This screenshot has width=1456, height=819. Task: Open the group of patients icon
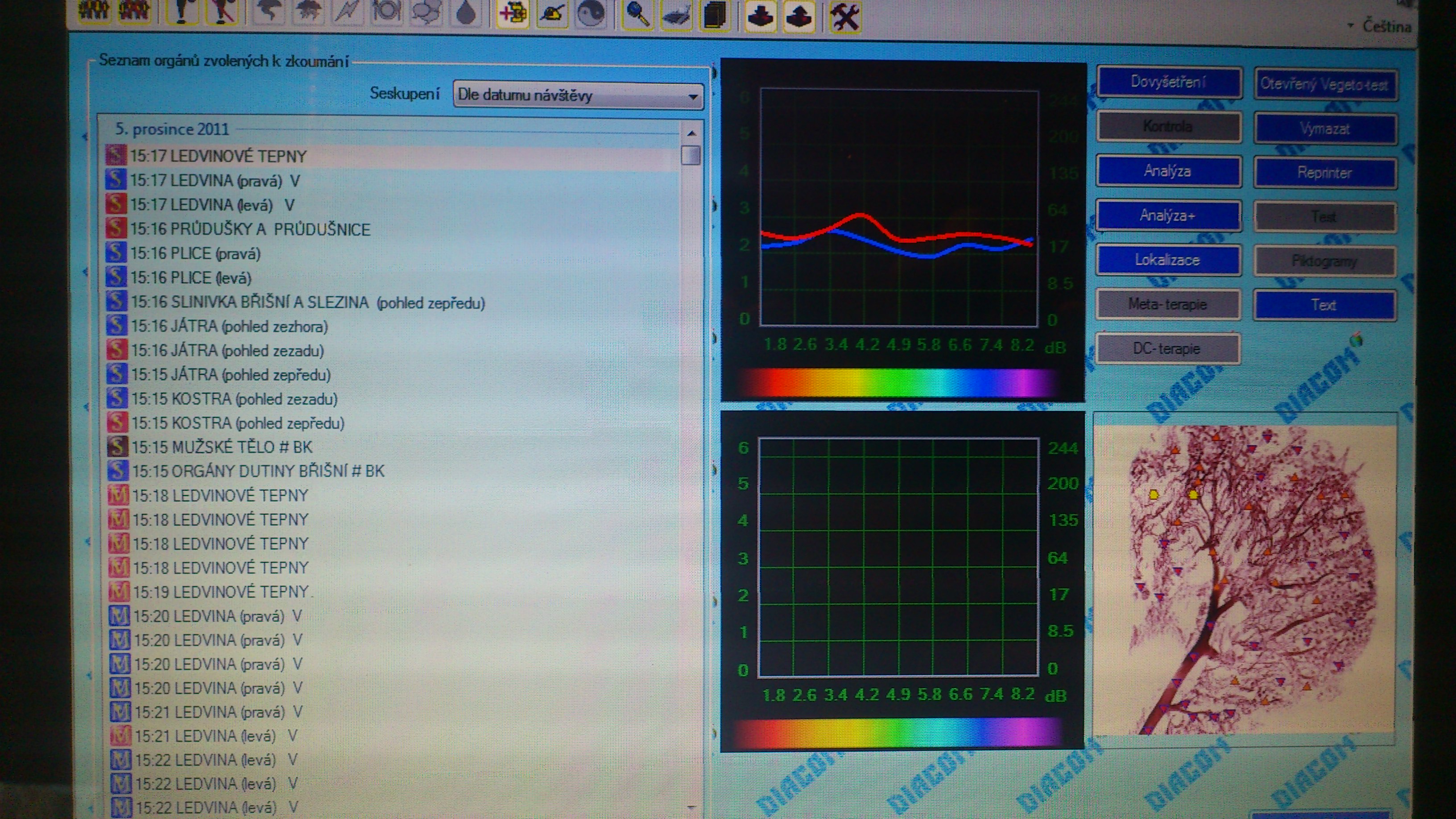tap(93, 11)
